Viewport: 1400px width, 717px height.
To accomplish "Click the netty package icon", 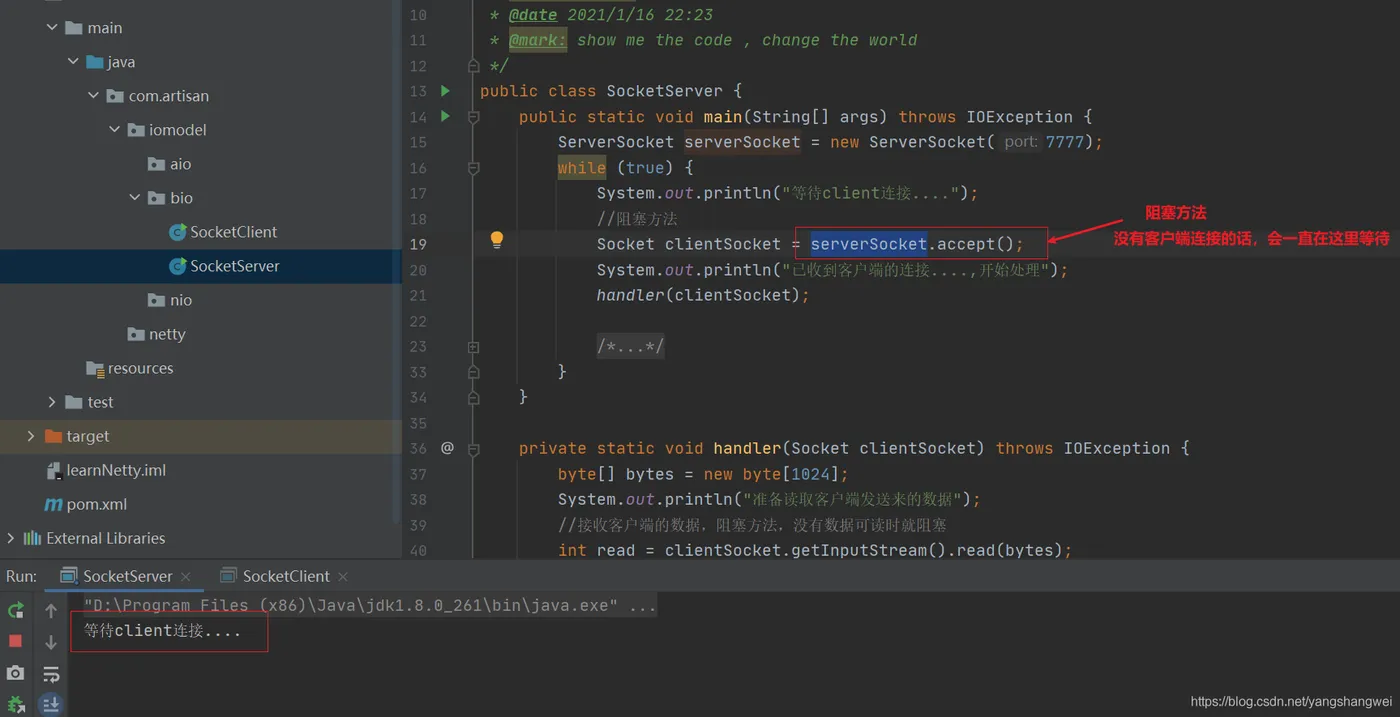I will point(136,334).
